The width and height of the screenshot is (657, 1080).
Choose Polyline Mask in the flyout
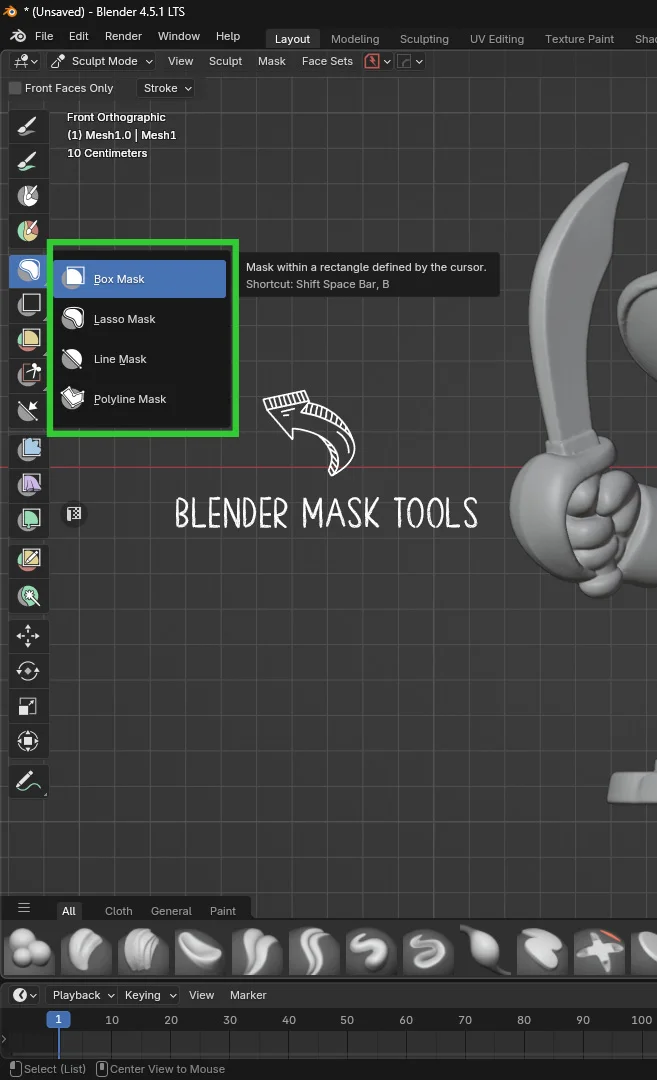(x=140, y=399)
